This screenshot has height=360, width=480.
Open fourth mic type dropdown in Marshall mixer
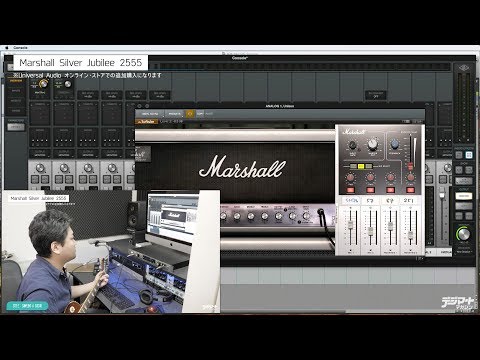[x=409, y=201]
